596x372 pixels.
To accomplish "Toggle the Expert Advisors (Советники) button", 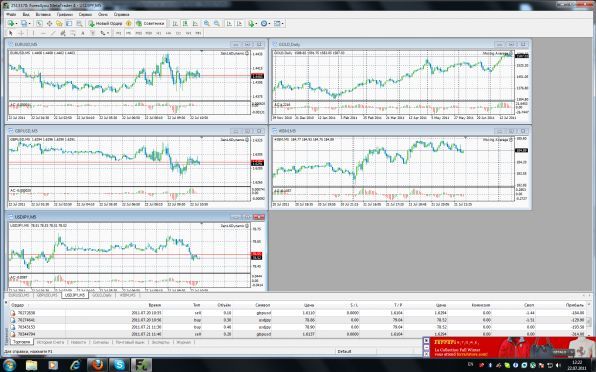I will (x=151, y=24).
